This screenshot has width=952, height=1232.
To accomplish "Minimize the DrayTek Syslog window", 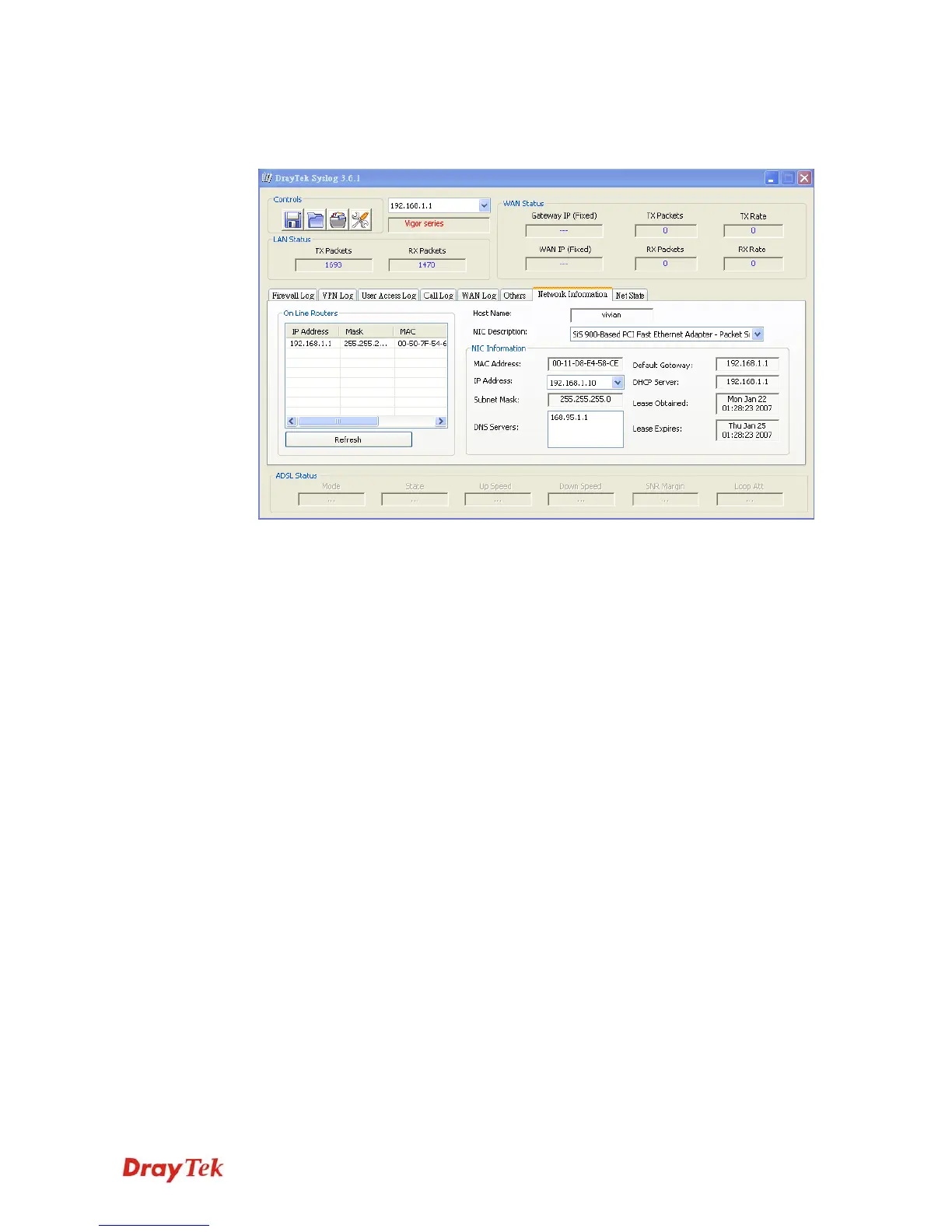I will [772, 178].
